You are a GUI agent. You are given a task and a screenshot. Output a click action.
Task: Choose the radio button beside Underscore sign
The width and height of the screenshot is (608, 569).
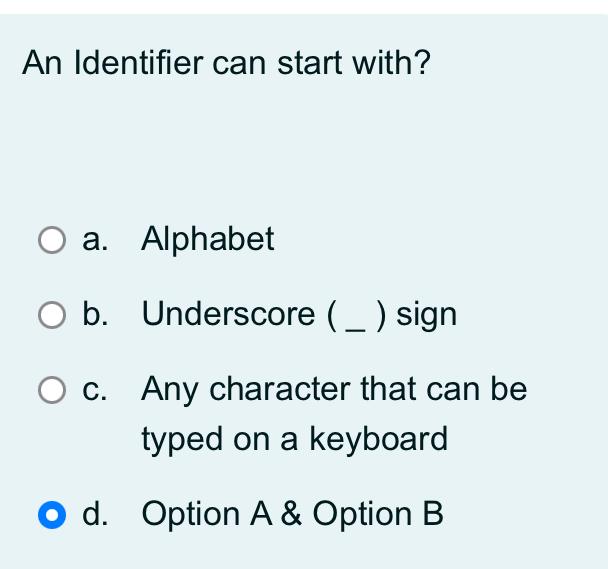click(50, 316)
